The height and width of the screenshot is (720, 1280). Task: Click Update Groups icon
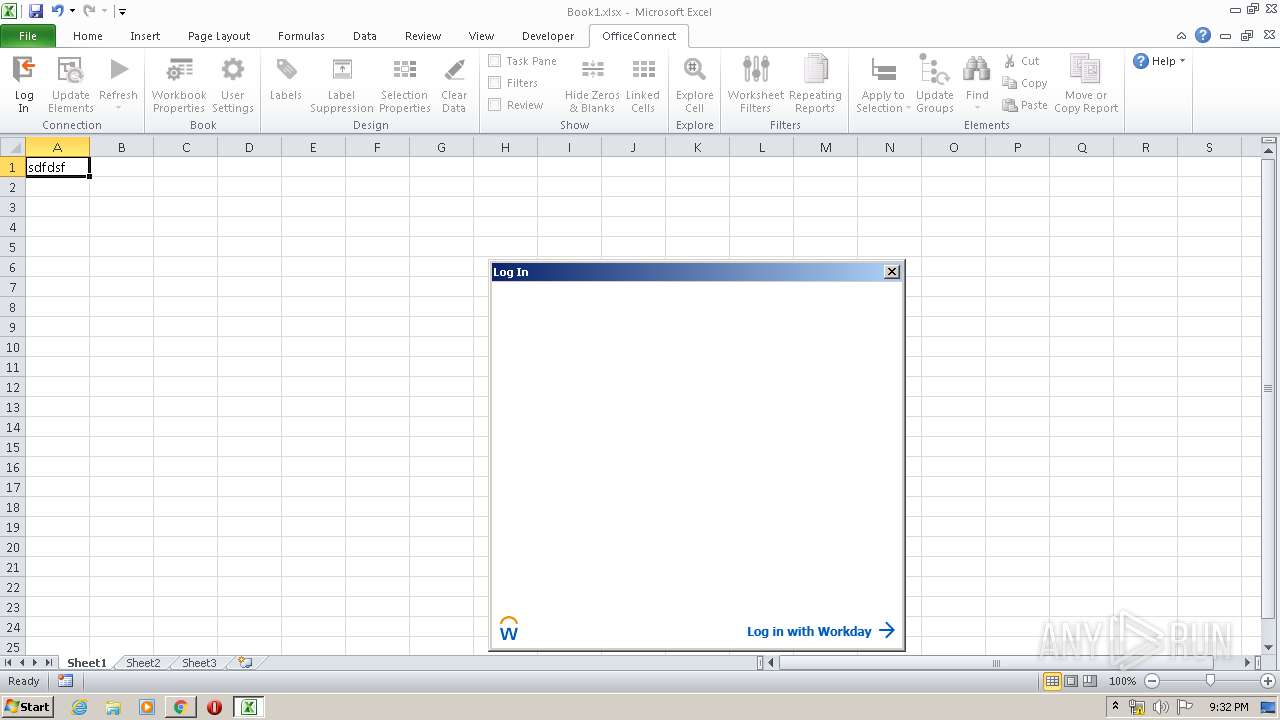934,70
